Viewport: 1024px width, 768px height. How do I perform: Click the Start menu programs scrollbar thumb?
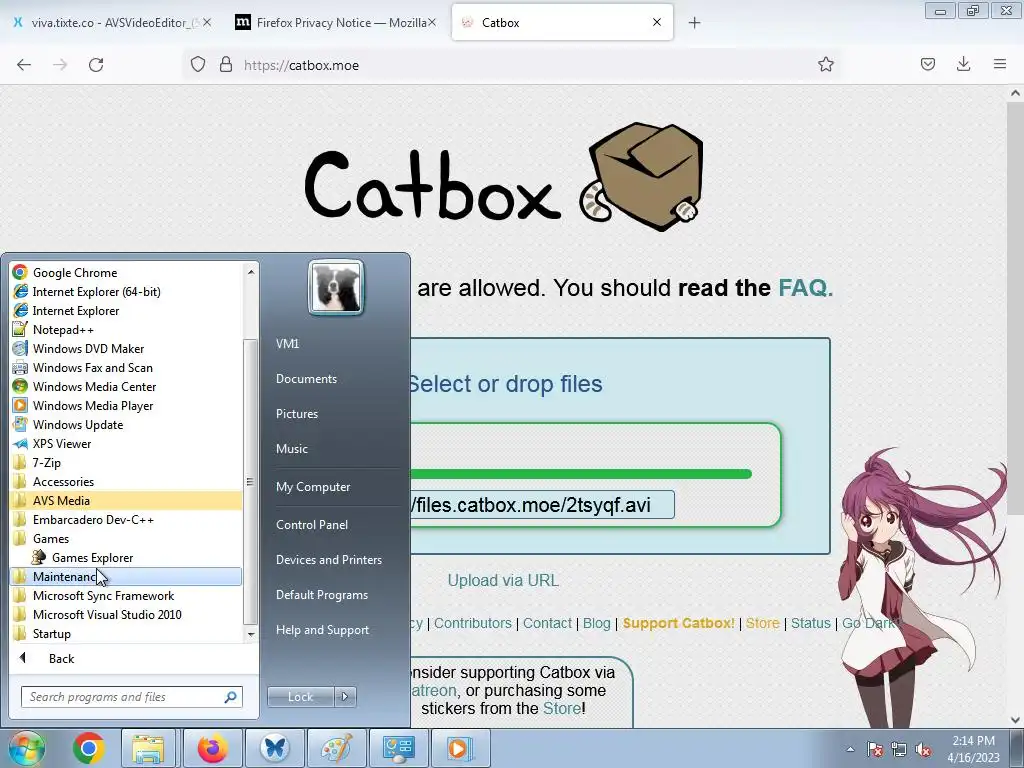pyautogui.click(x=249, y=481)
